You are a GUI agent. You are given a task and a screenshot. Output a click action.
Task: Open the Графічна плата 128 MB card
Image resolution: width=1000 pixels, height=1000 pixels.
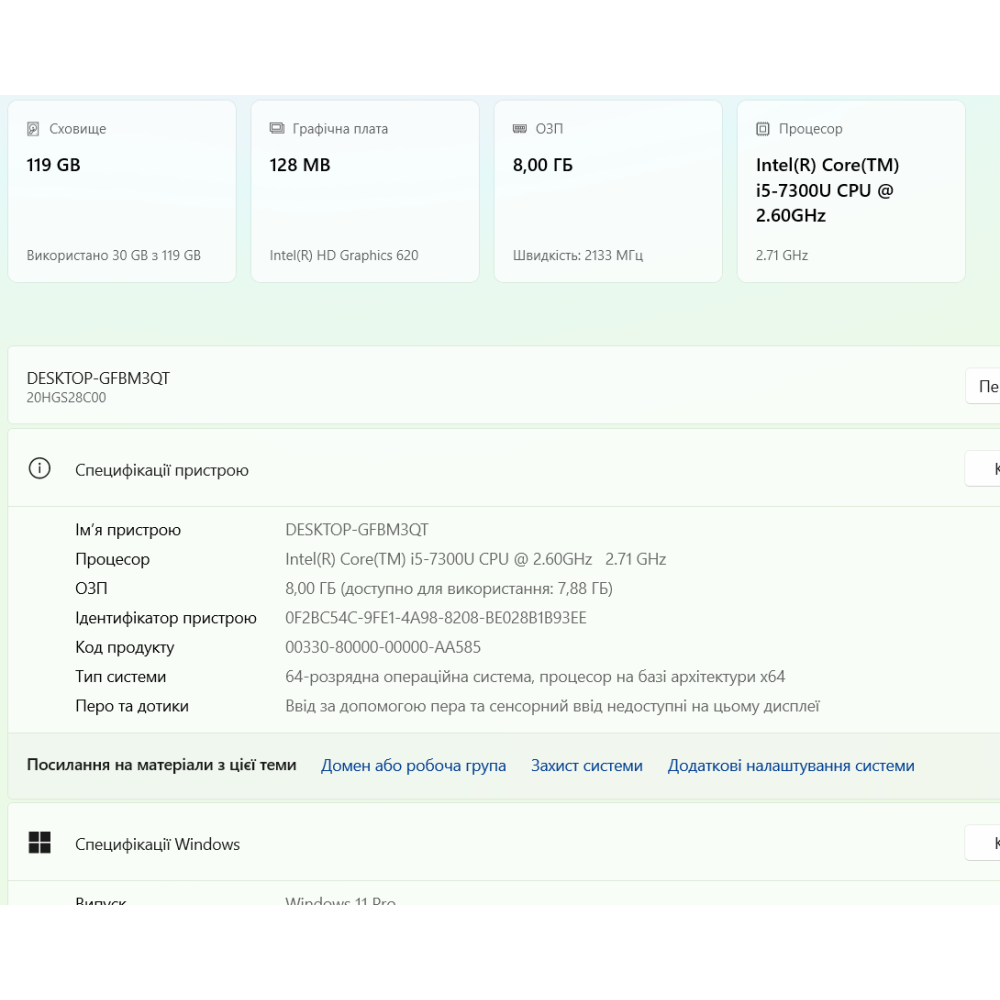(365, 191)
